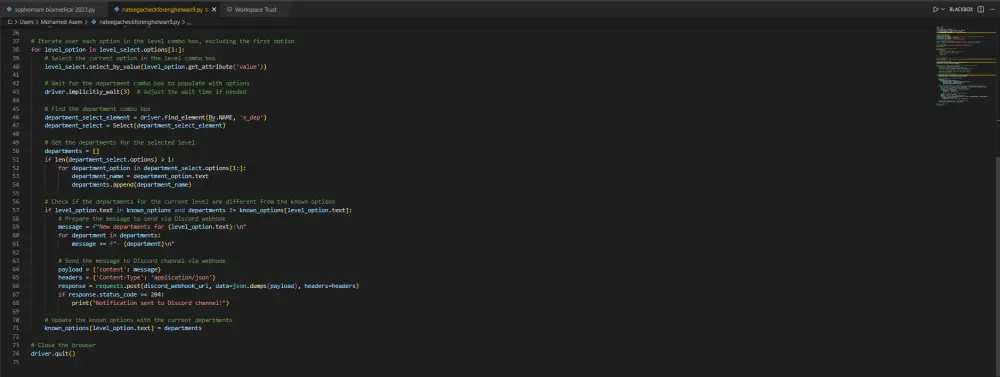Click 'if response.status_code == 204' line

coord(110,294)
